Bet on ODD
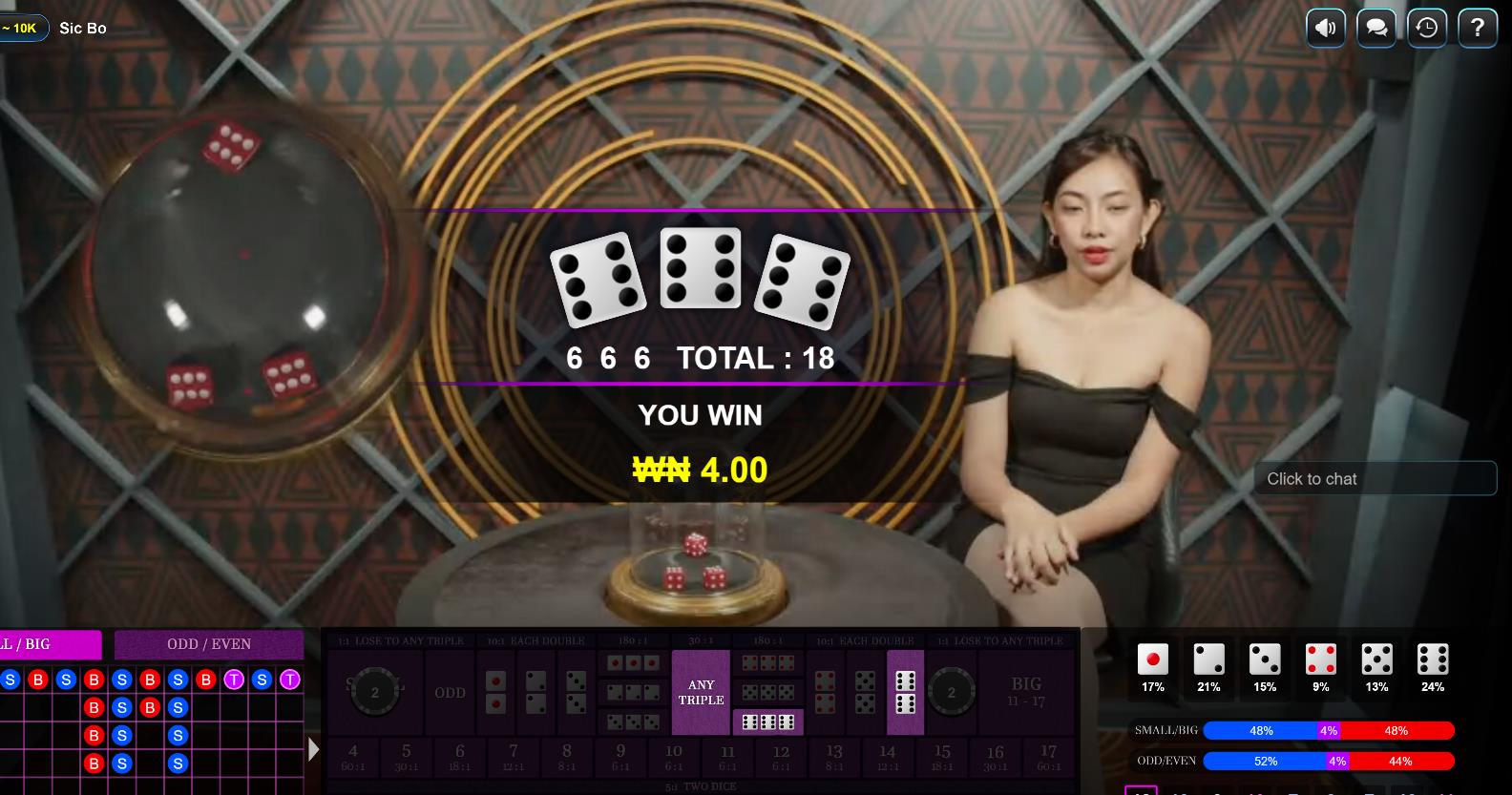 click(x=450, y=692)
